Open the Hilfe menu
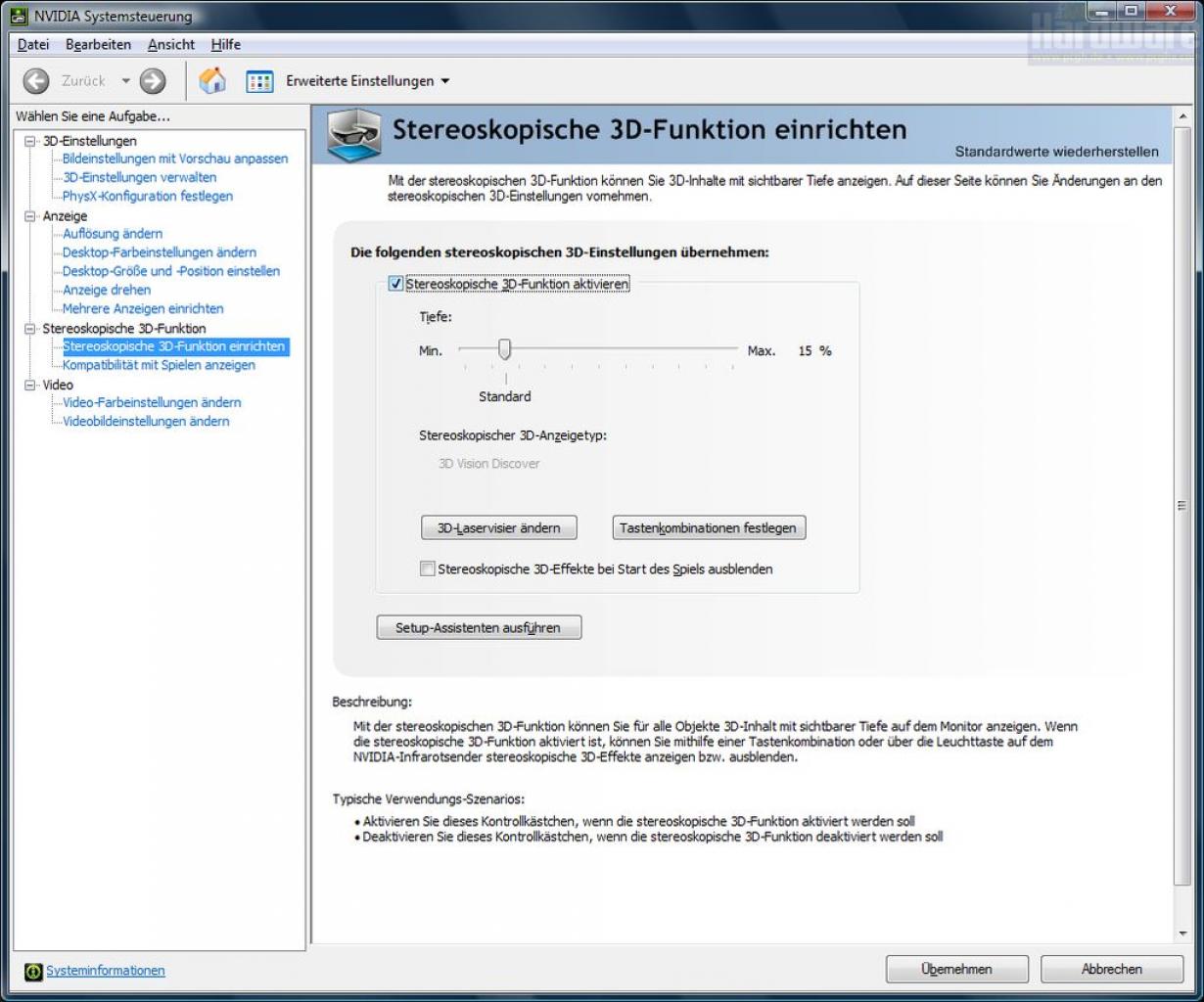Image resolution: width=1204 pixels, height=1002 pixels. 225,45
